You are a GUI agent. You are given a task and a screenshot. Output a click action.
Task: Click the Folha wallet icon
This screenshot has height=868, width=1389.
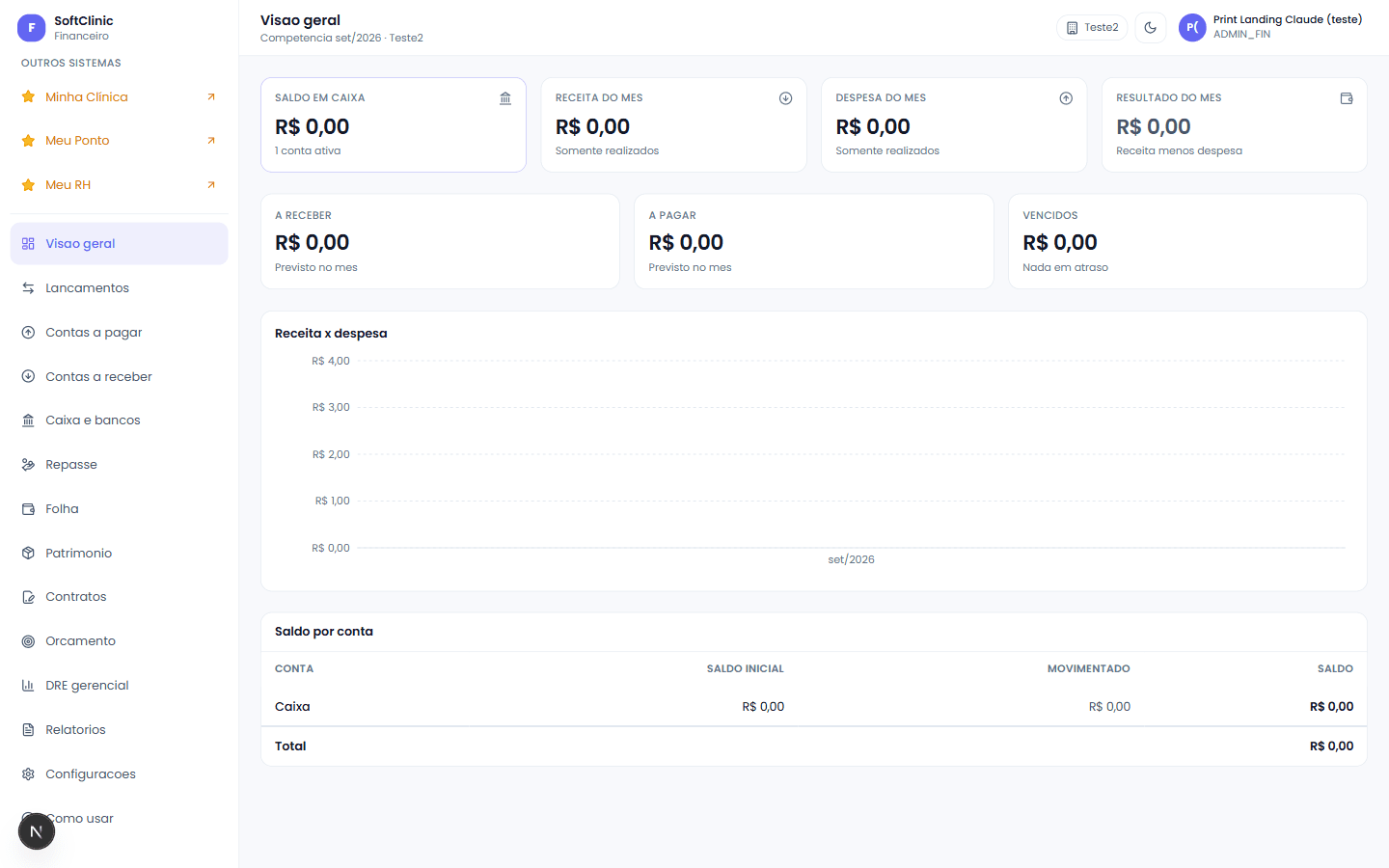coord(28,509)
